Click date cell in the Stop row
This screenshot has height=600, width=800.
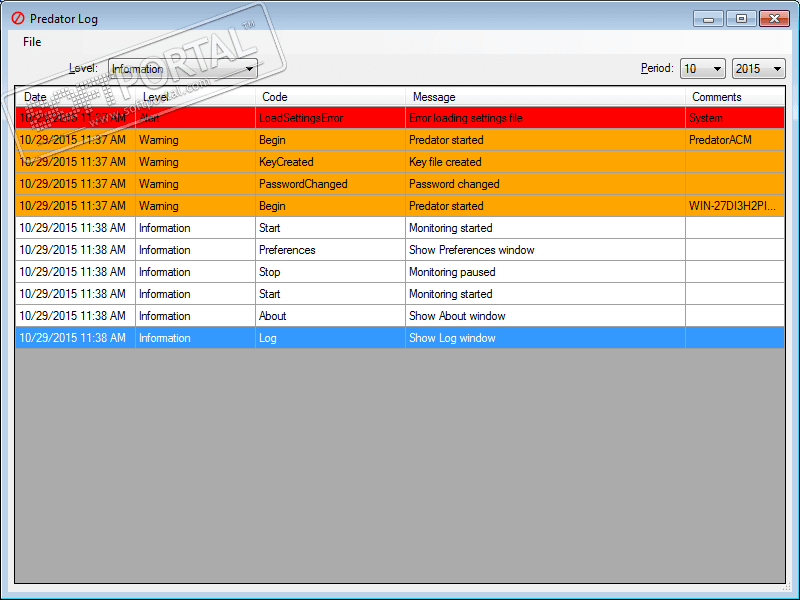point(76,272)
